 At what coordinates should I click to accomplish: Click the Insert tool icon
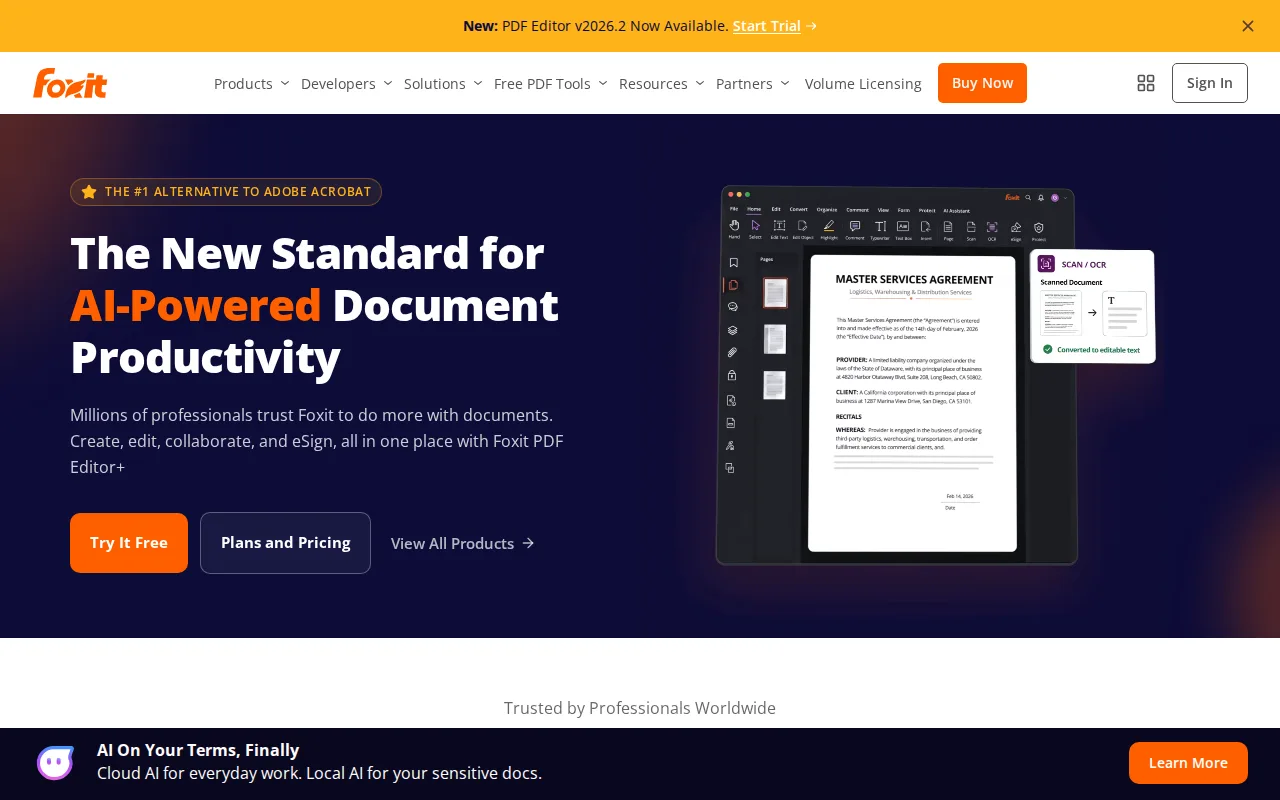926,227
